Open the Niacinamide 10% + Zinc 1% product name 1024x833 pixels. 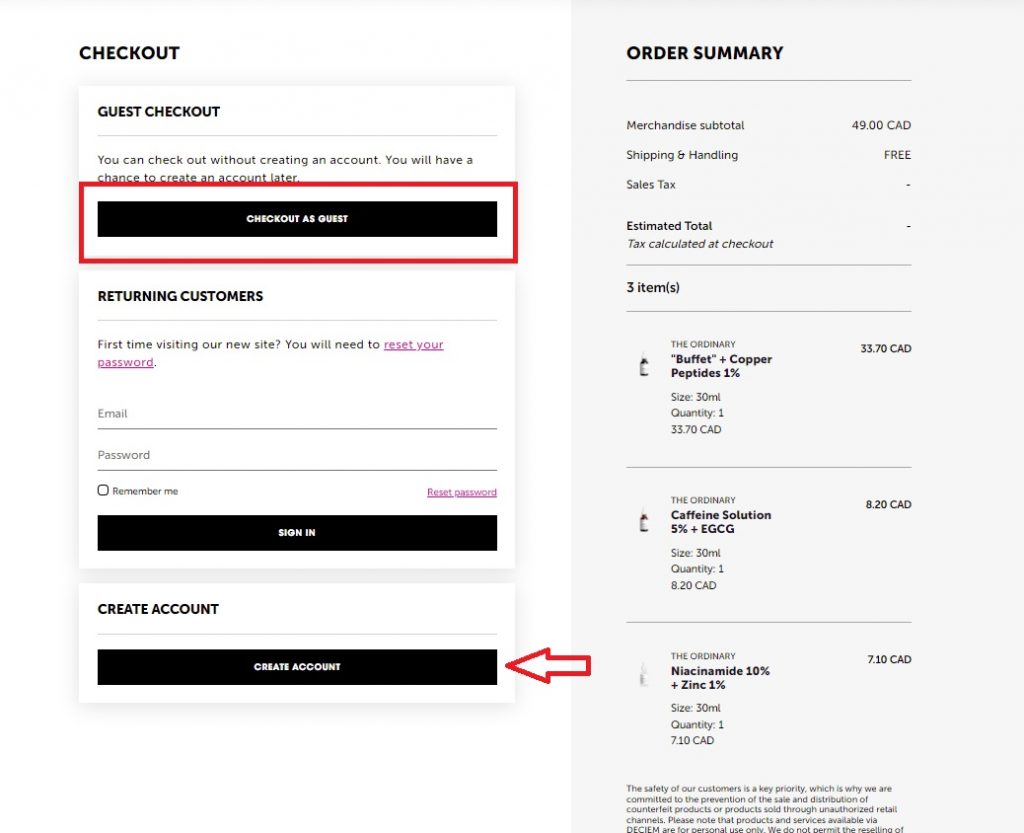click(720, 678)
